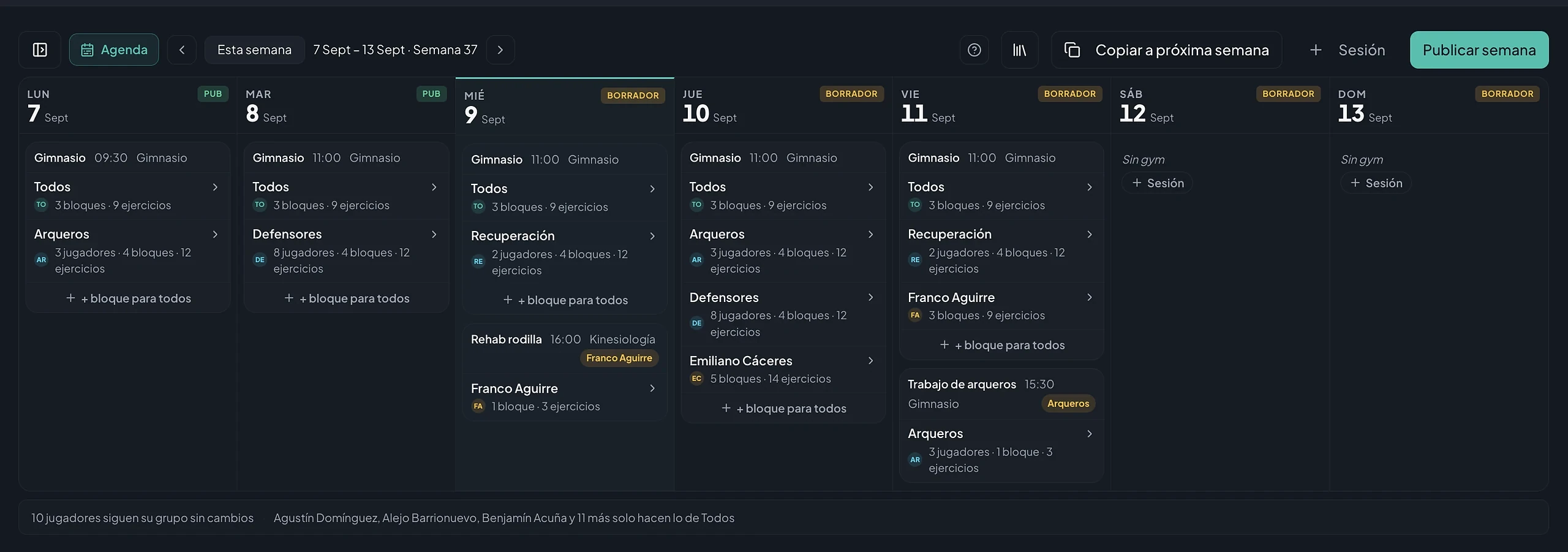Click Copiar a próxima semana
1568x552 pixels.
click(x=1166, y=50)
